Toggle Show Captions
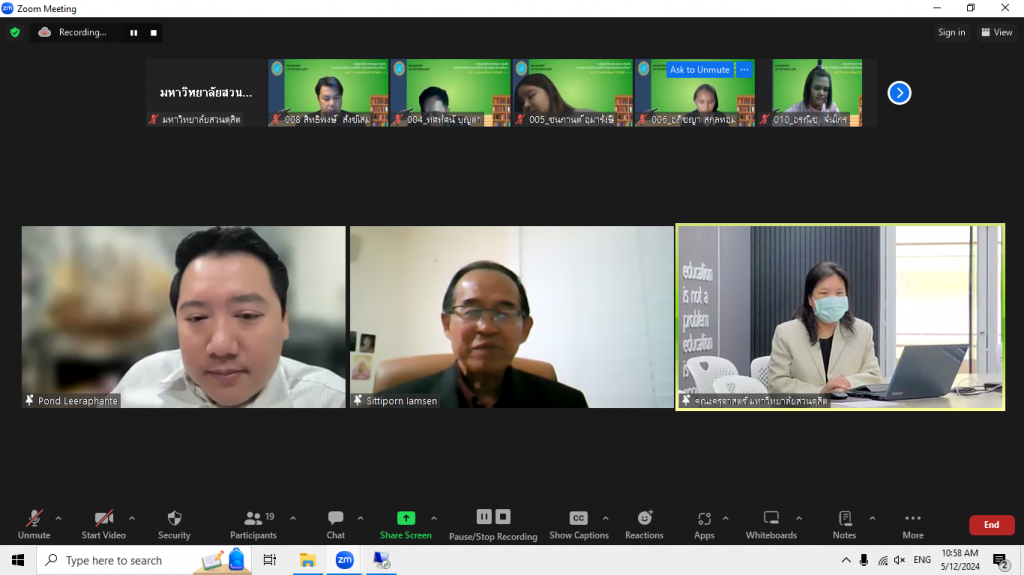Image resolution: width=1024 pixels, height=575 pixels. tap(578, 523)
